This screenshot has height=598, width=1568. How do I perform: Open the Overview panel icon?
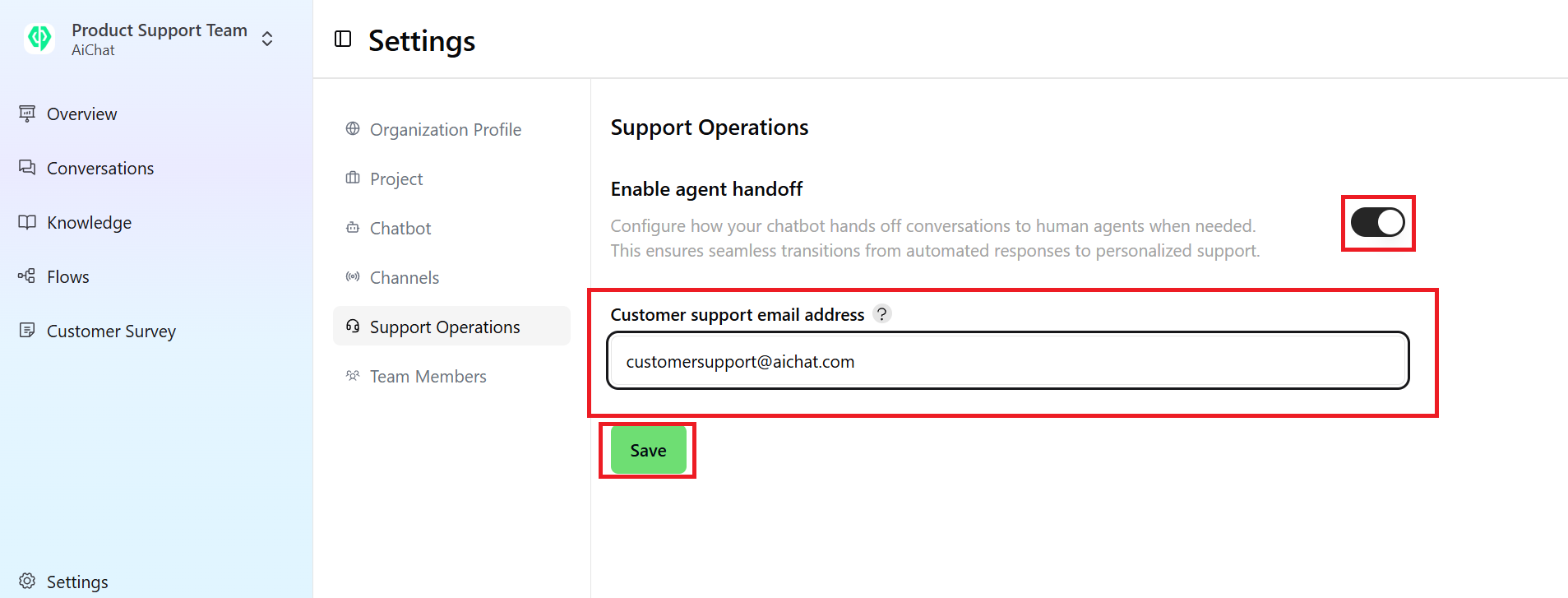pos(27,114)
